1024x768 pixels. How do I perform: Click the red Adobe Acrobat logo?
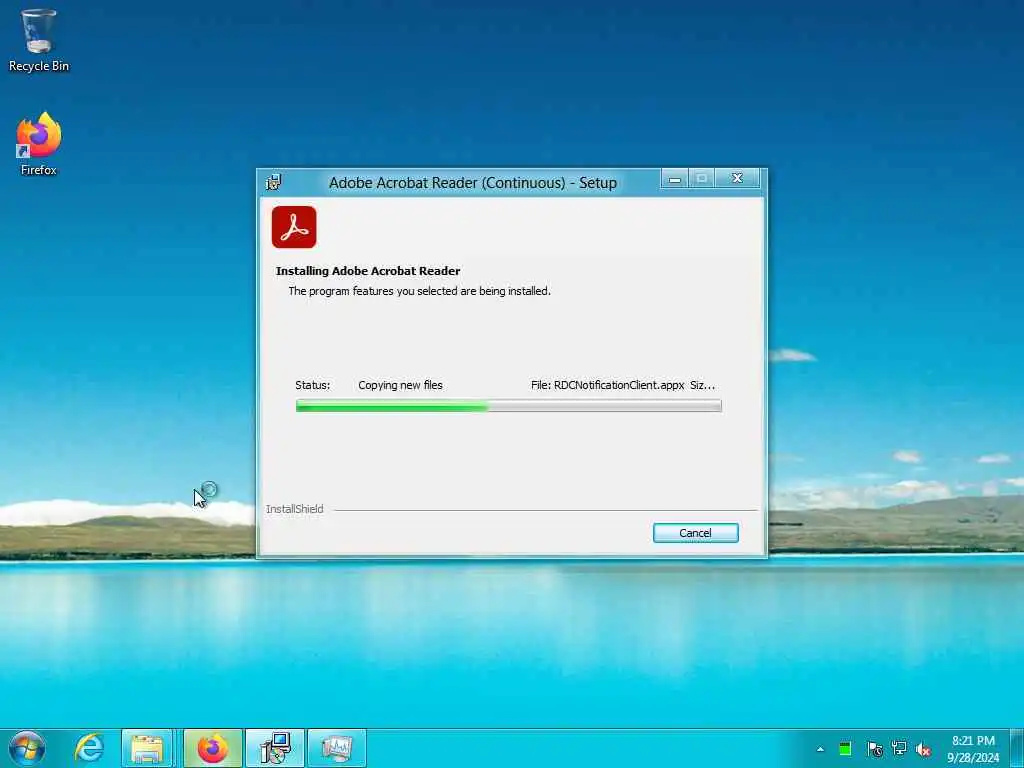(x=294, y=227)
